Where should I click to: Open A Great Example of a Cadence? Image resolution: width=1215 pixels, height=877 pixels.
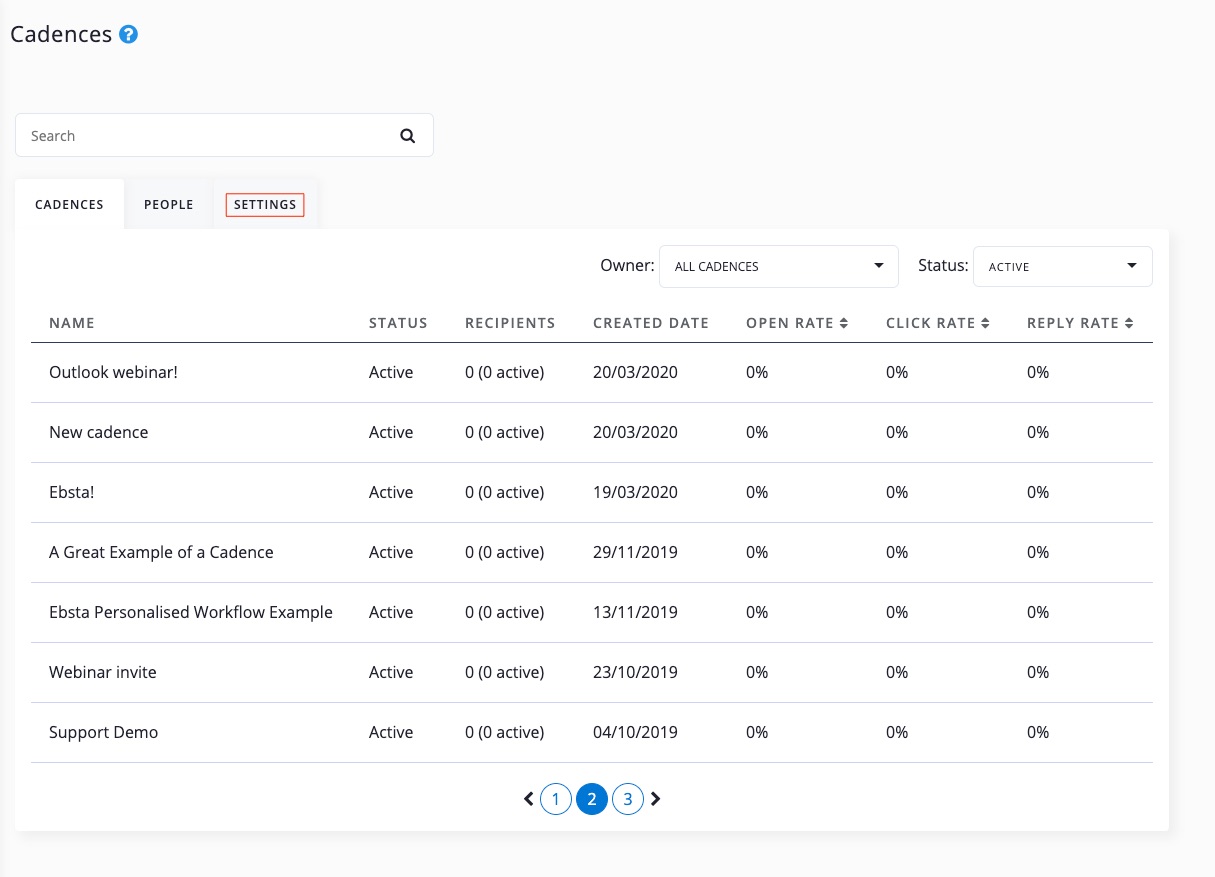(x=161, y=552)
